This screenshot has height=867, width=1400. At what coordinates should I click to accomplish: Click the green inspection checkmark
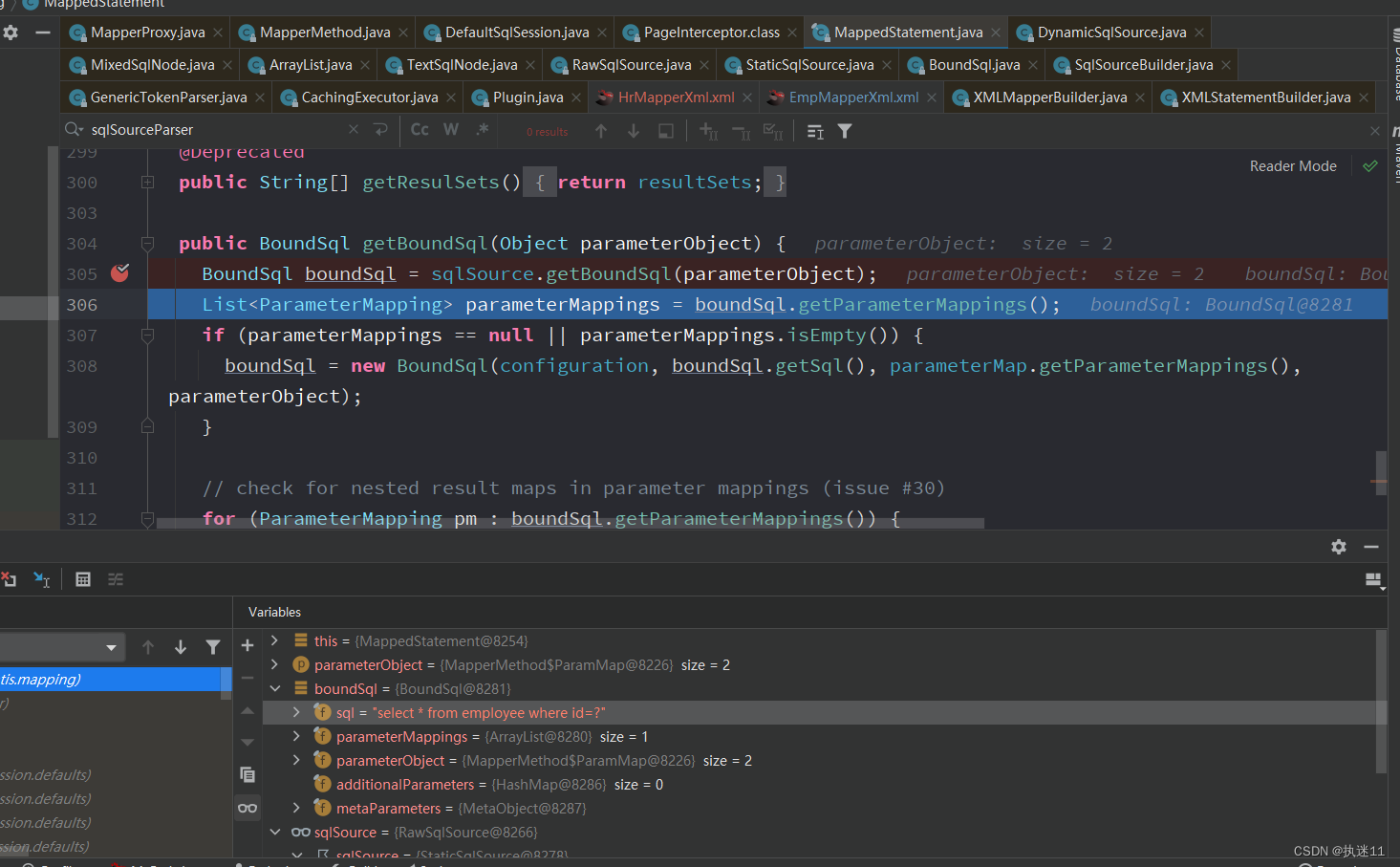click(x=1370, y=166)
